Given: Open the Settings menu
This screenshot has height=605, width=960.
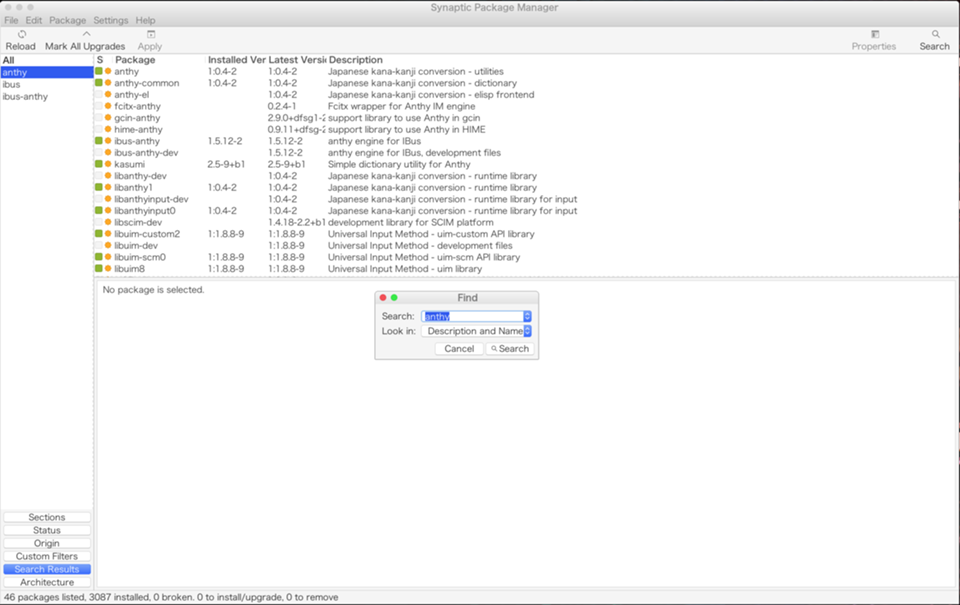Looking at the screenshot, I should (110, 20).
